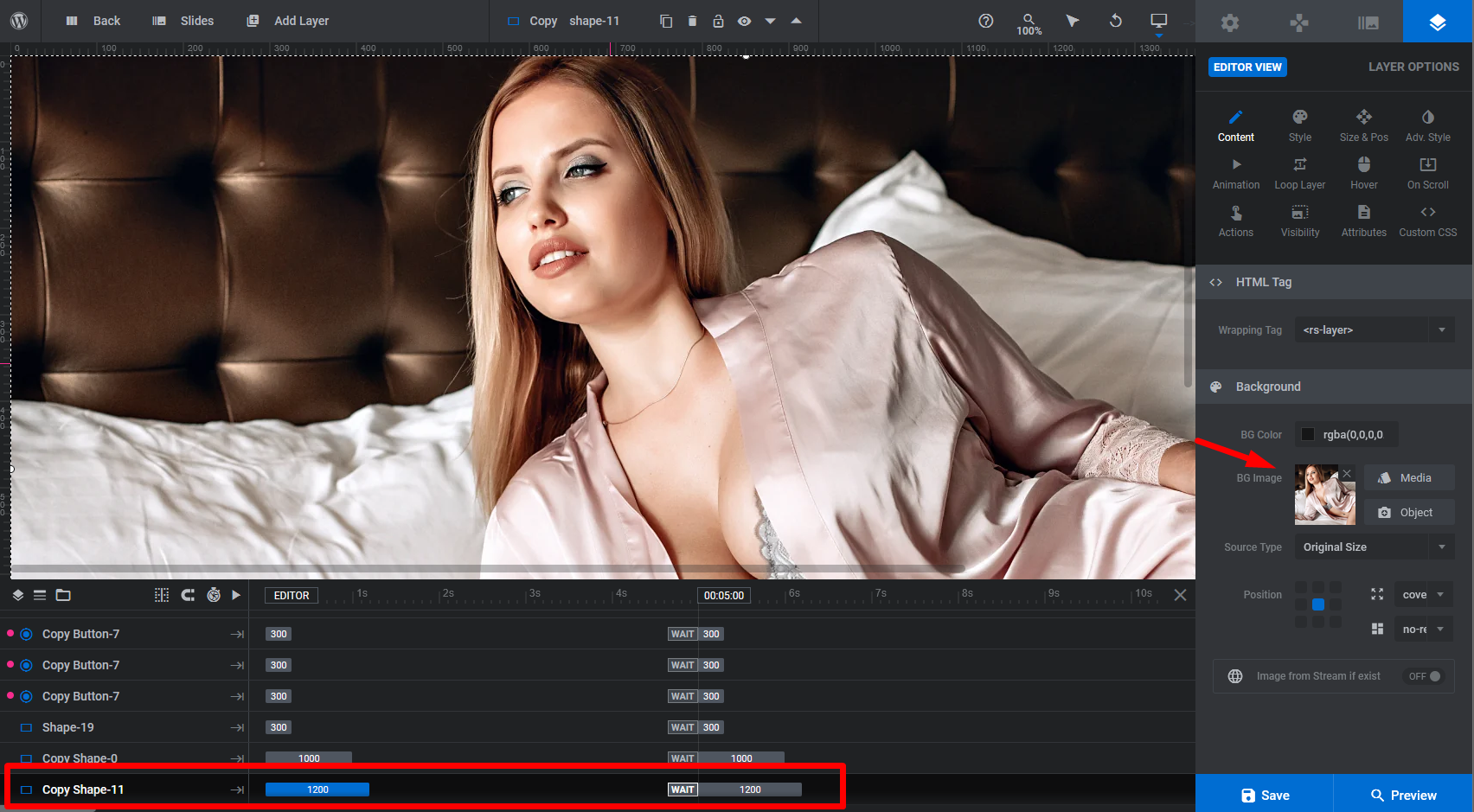The width and height of the screenshot is (1474, 812).
Task: Open the Animation section
Action: (x=1236, y=174)
